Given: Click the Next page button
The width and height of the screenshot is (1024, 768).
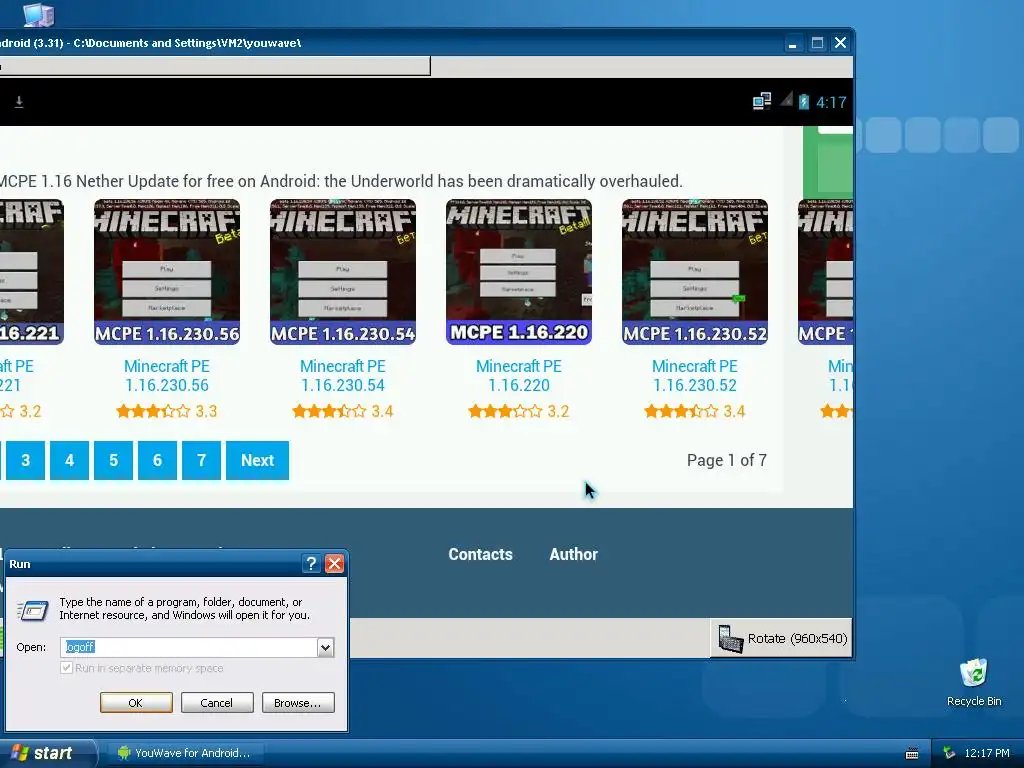Looking at the screenshot, I should pyautogui.click(x=257, y=460).
